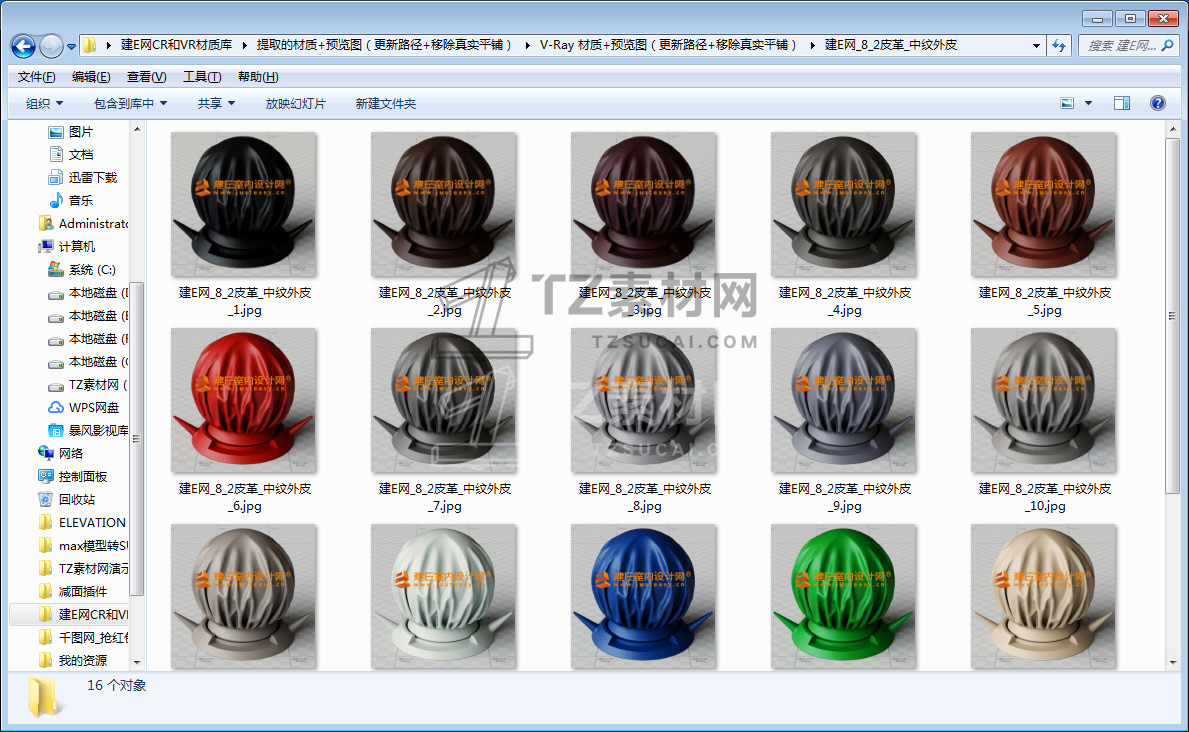Go back with the Back arrow button
Viewport: 1189px width, 732px height.
pyautogui.click(x=24, y=46)
